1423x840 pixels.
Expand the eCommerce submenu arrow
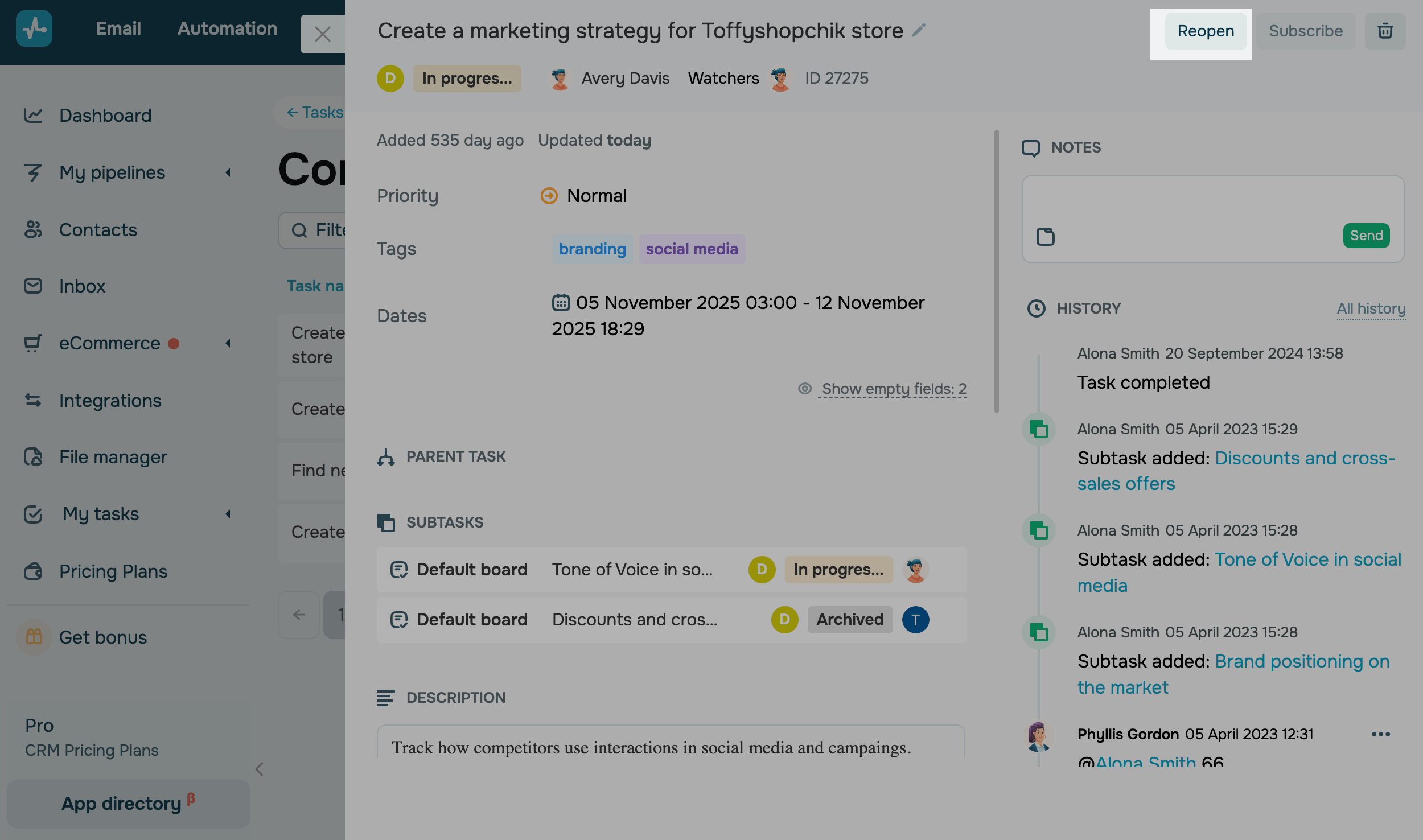click(x=228, y=343)
